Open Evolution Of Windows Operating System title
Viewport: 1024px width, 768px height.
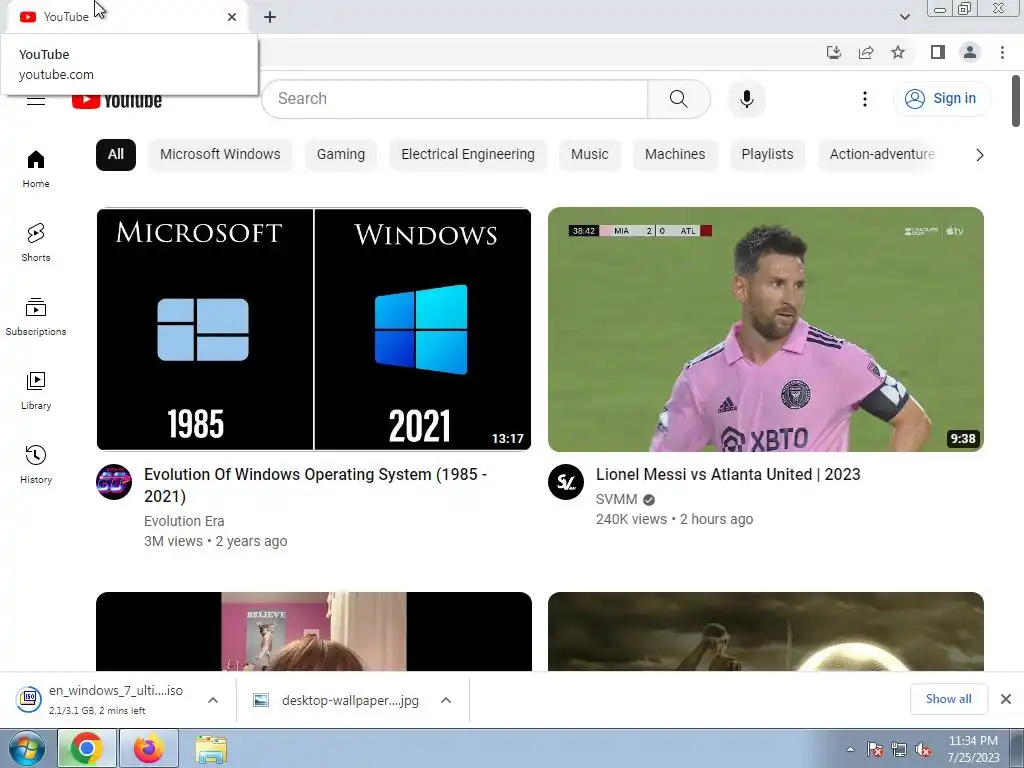coord(315,485)
